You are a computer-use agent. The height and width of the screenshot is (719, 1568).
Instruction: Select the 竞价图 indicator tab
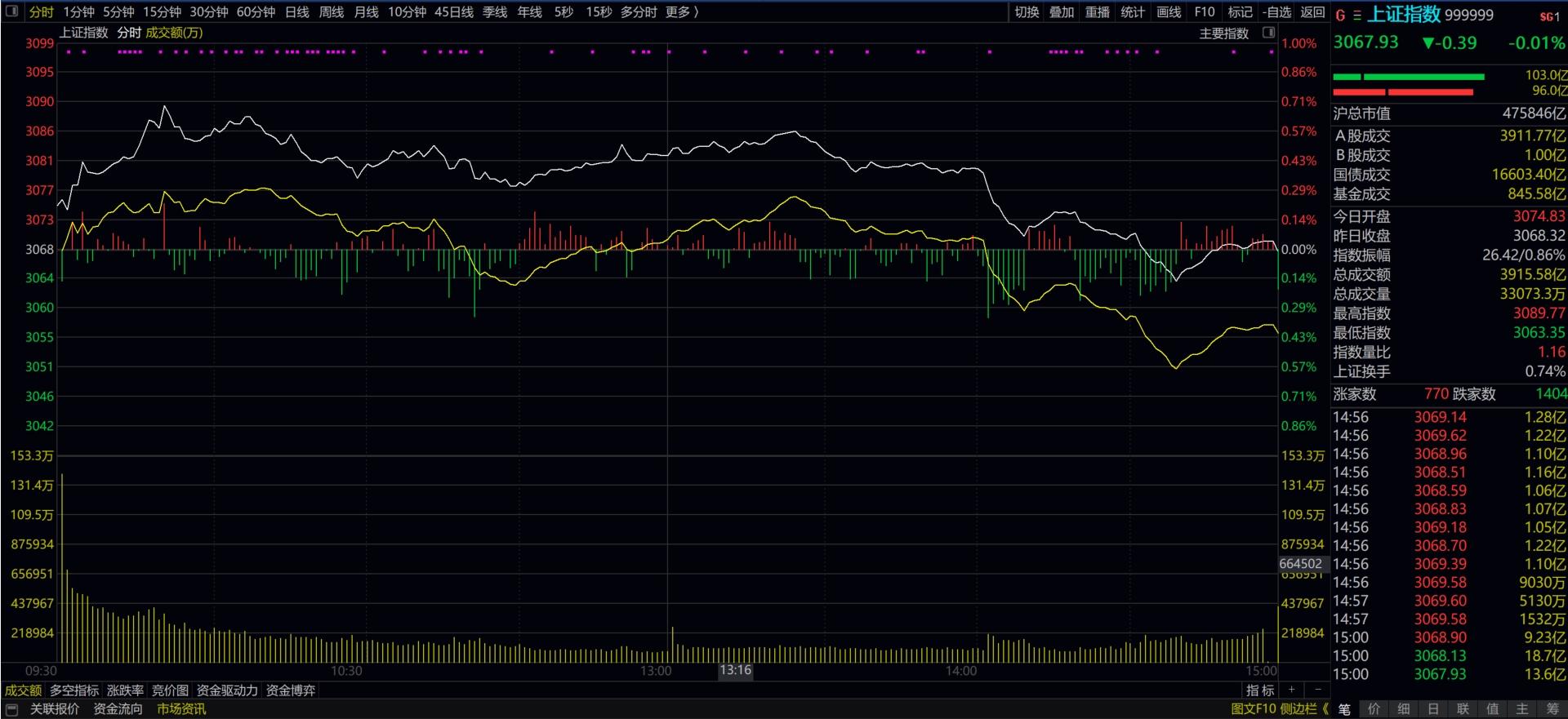click(x=170, y=690)
